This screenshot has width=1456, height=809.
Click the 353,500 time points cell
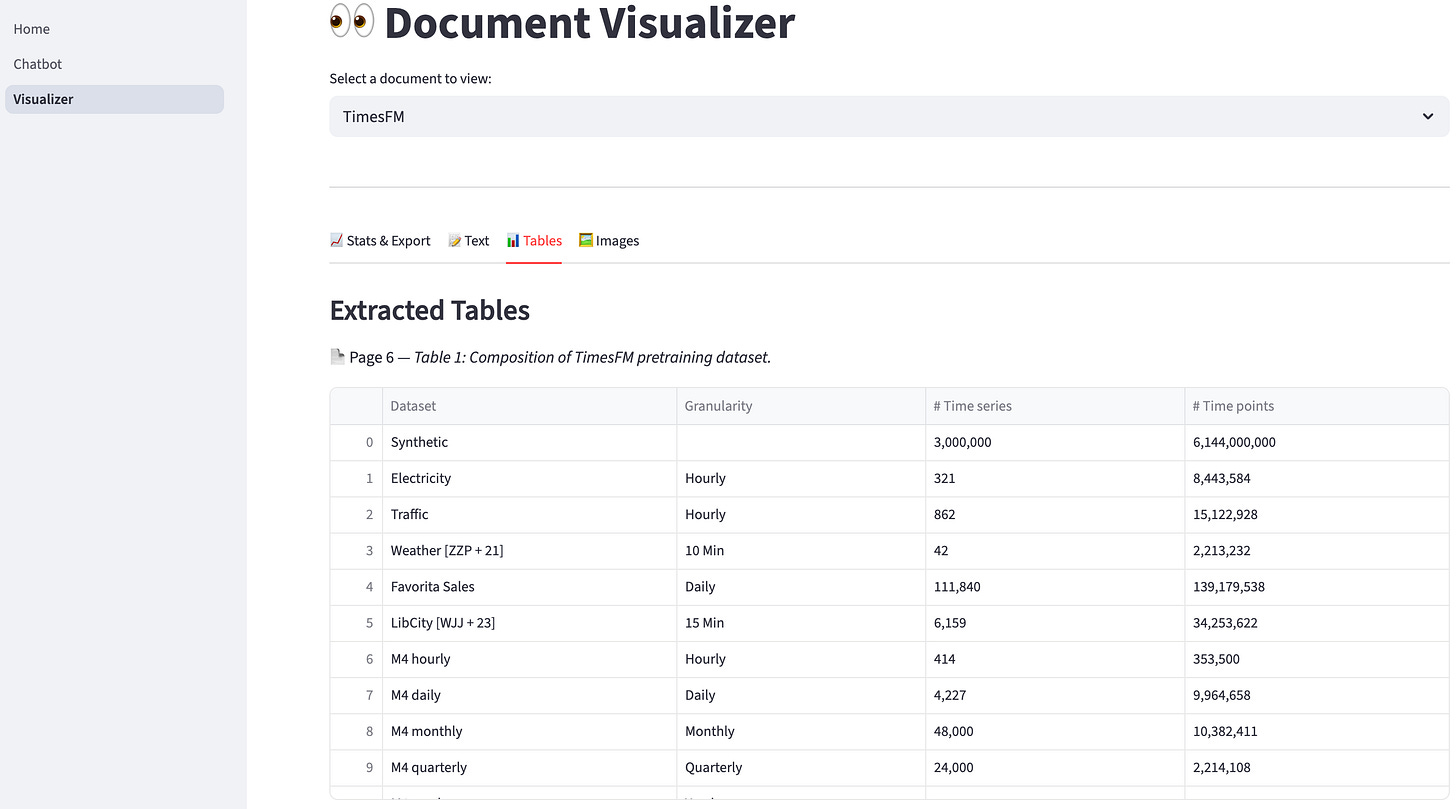click(1316, 659)
